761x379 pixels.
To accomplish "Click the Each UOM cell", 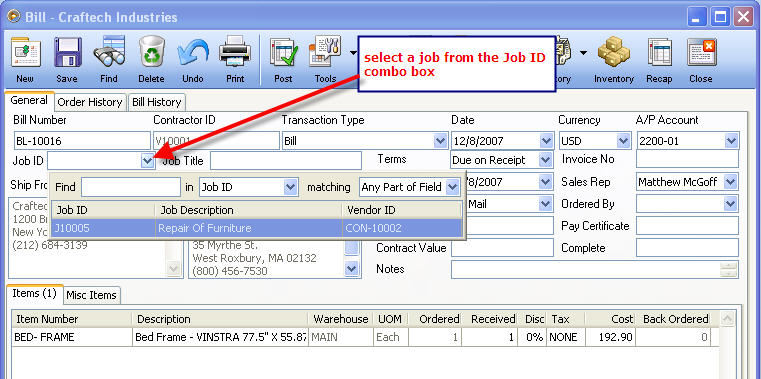I will point(391,337).
